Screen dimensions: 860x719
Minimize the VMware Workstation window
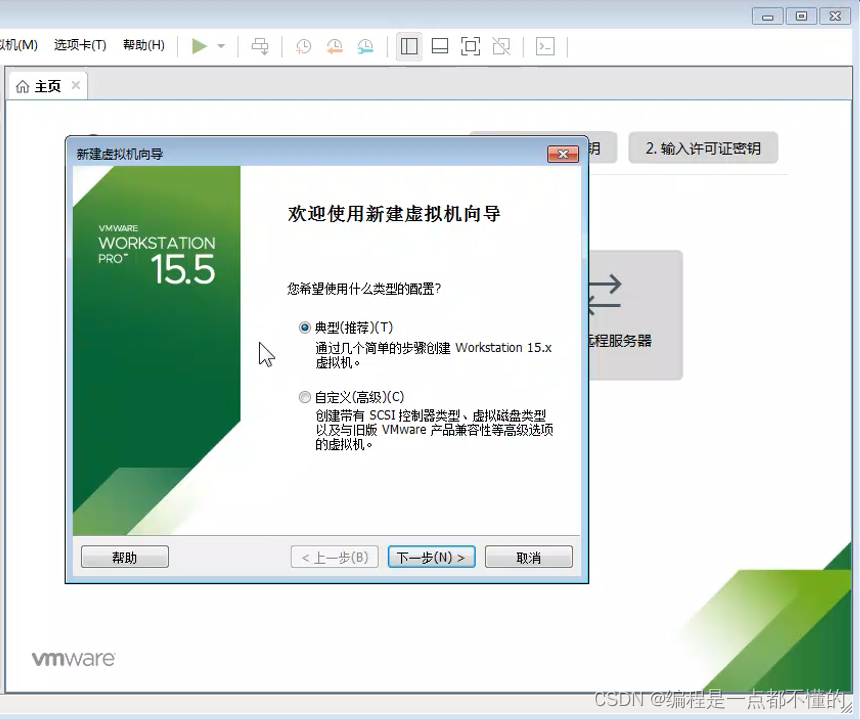click(x=768, y=16)
